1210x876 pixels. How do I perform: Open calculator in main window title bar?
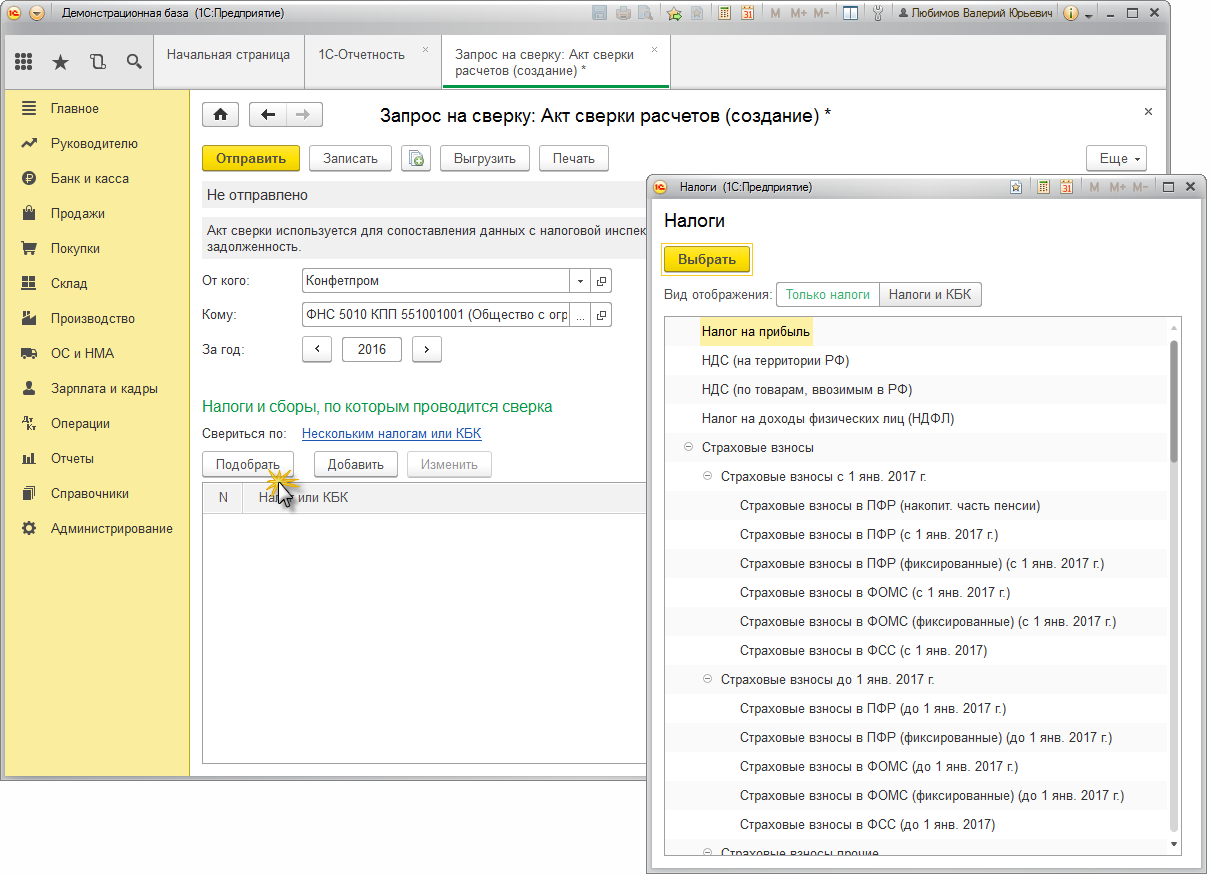tap(726, 14)
